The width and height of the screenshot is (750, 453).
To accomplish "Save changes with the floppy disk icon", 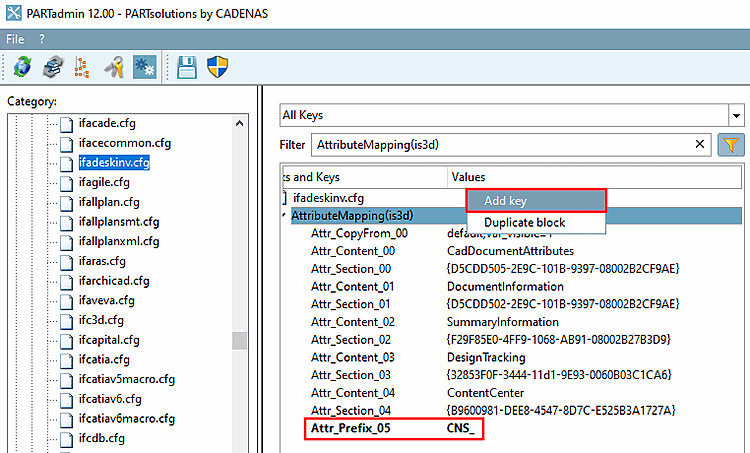I will click(x=186, y=67).
